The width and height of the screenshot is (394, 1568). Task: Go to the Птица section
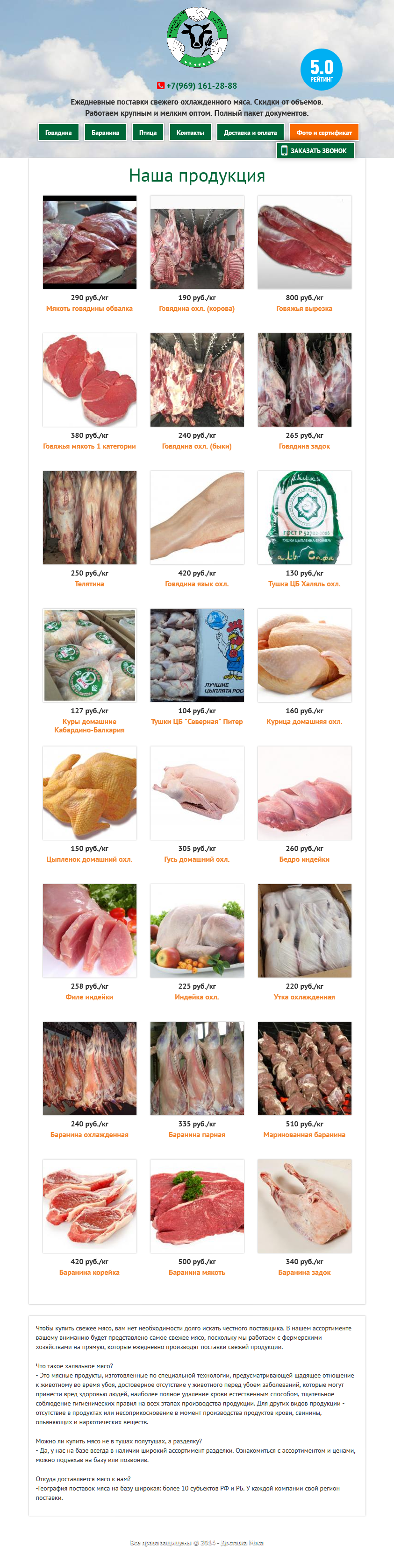148,133
